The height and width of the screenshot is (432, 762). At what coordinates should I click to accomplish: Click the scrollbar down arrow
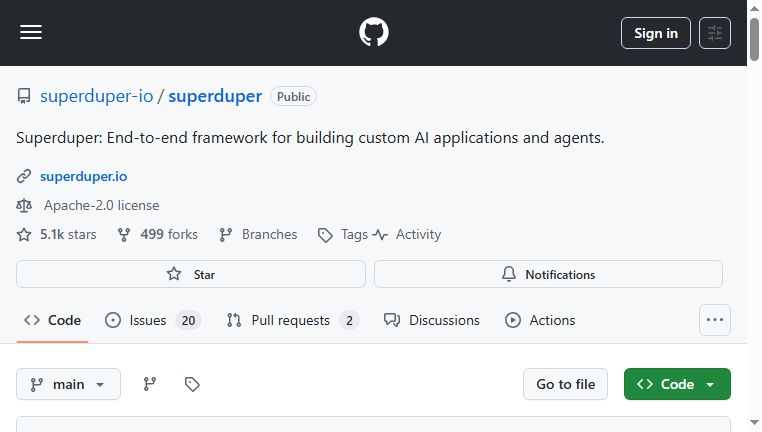754,423
